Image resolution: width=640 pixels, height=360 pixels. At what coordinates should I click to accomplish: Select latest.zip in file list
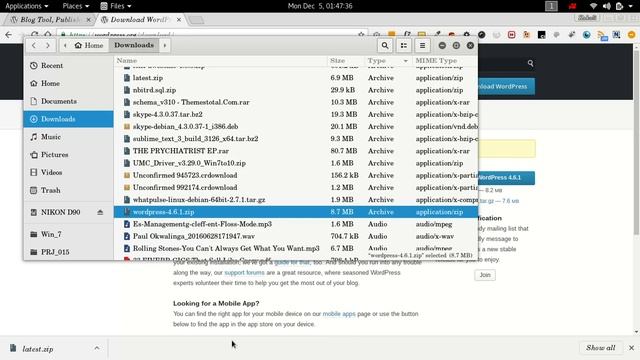pyautogui.click(x=296, y=78)
